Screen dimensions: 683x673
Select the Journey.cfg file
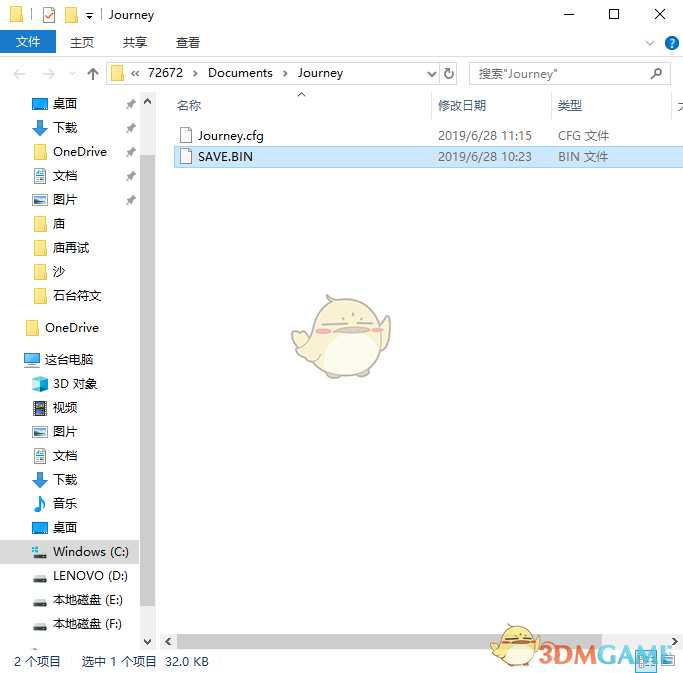230,135
